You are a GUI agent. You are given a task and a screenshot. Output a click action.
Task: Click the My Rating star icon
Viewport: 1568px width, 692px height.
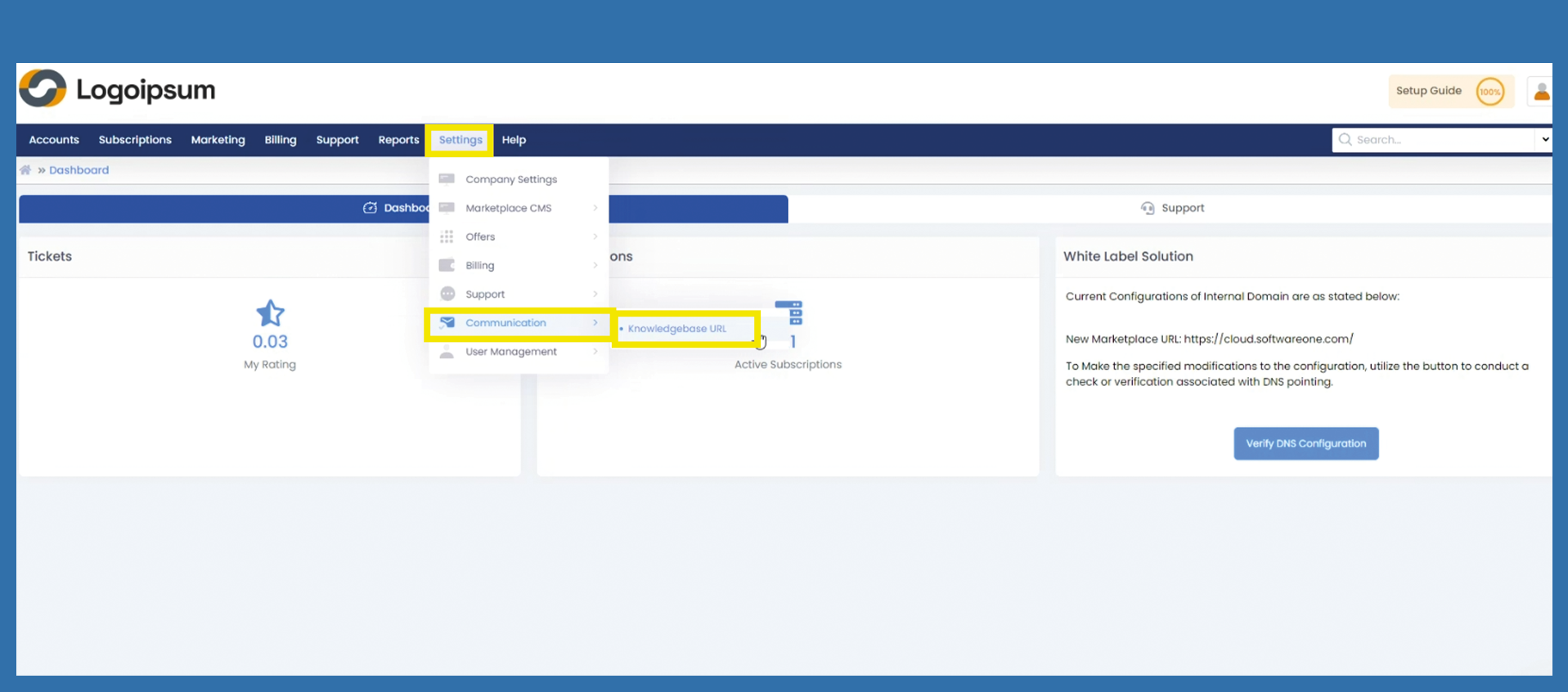[270, 313]
